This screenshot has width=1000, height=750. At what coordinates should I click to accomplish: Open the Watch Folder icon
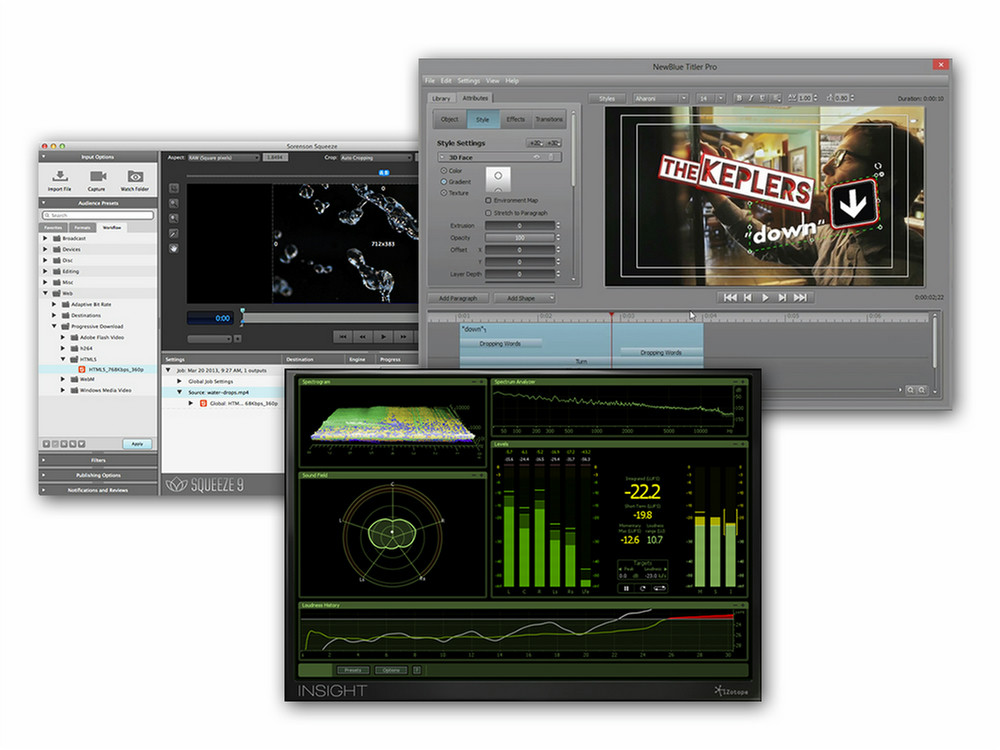tap(135, 176)
